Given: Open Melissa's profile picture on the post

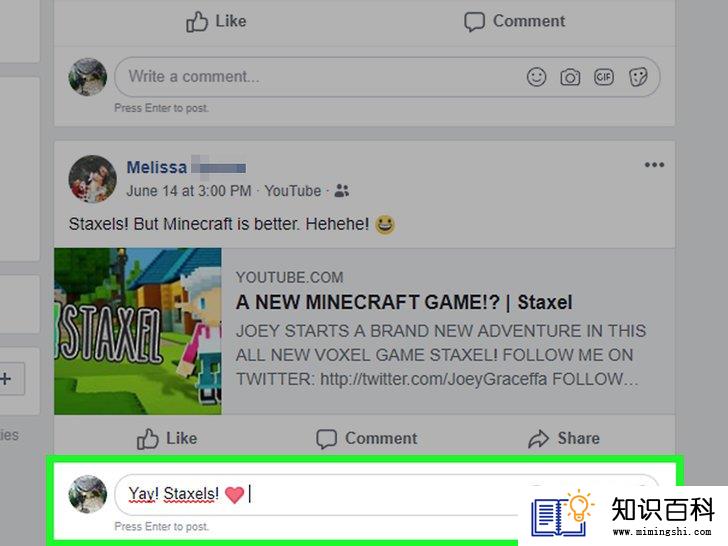Looking at the screenshot, I should click(x=92, y=179).
